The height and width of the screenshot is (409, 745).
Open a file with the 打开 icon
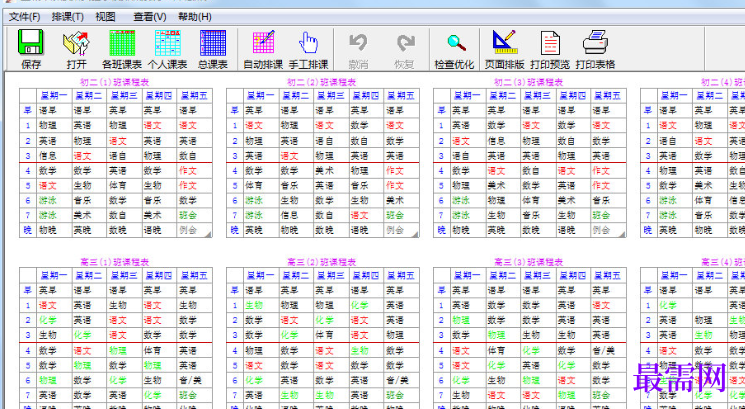76,43
